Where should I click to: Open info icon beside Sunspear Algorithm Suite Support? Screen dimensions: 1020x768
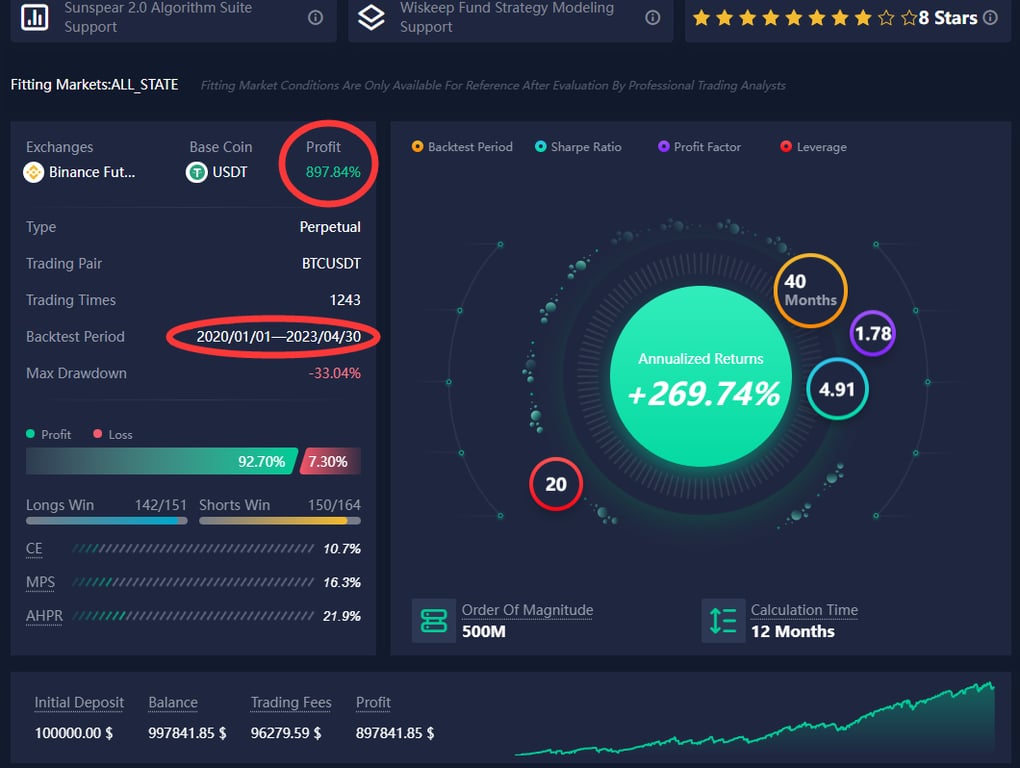click(315, 18)
